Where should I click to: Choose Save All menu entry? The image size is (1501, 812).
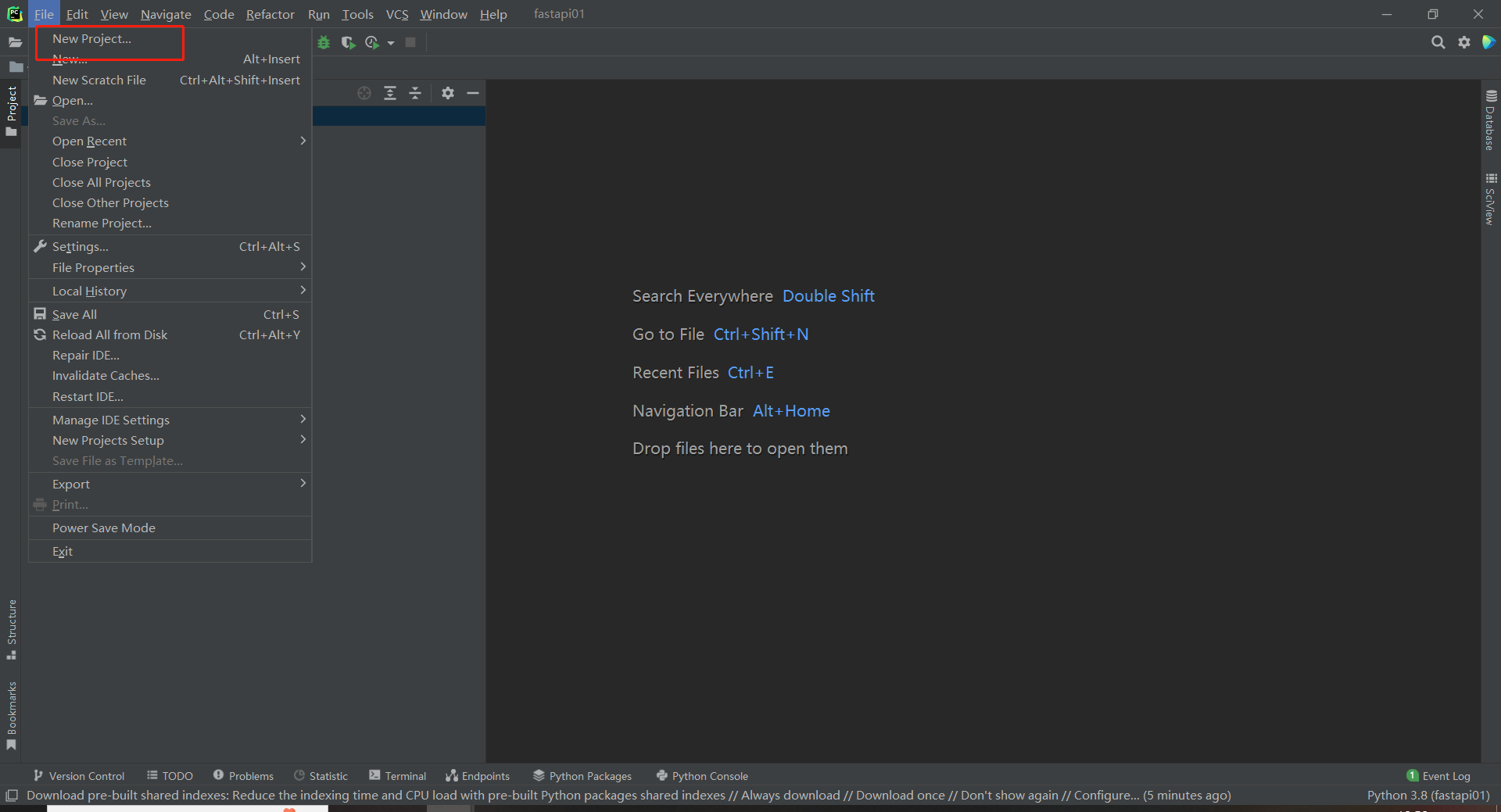coord(170,314)
